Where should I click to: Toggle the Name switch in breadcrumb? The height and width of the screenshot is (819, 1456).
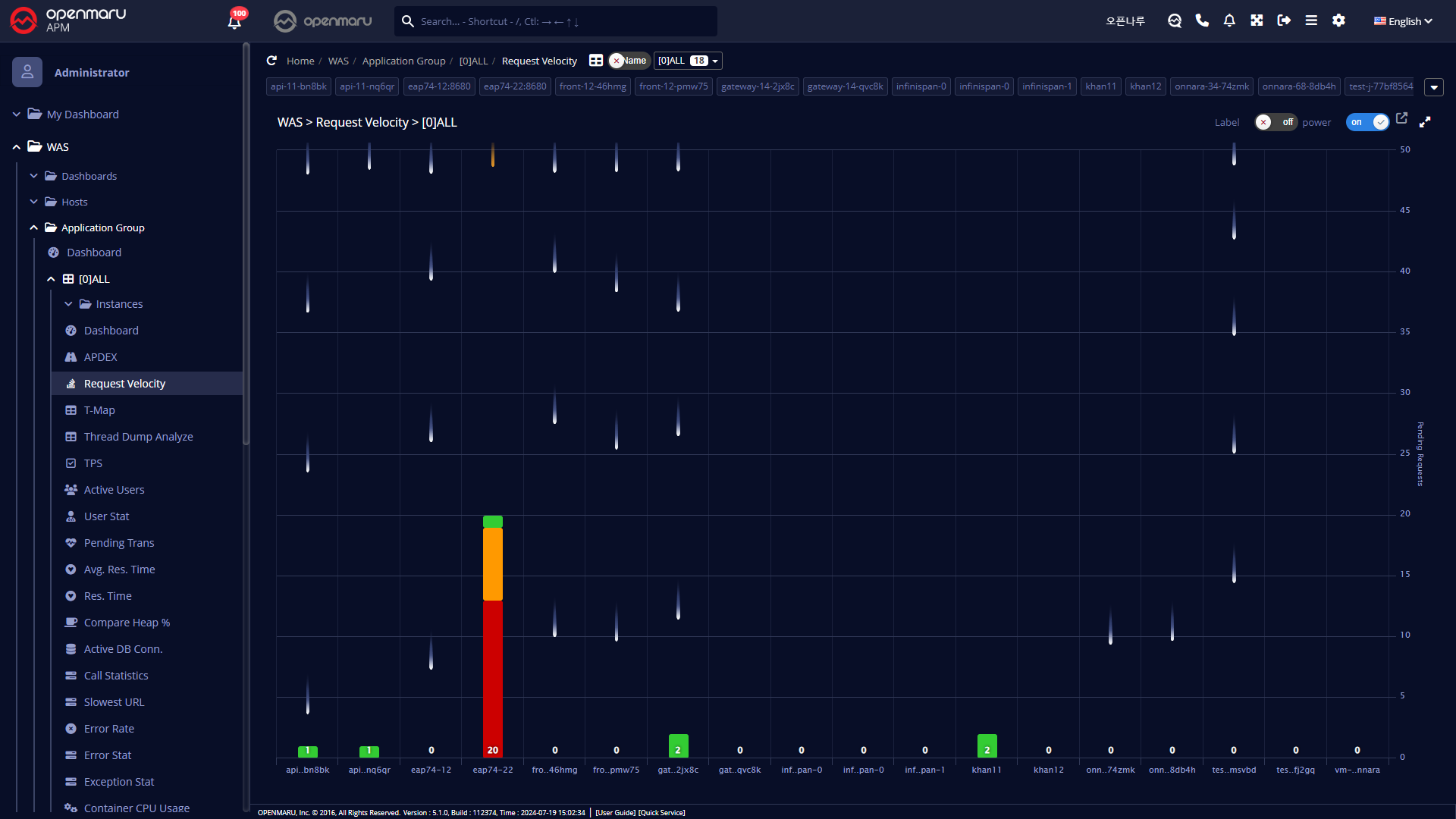(x=629, y=61)
